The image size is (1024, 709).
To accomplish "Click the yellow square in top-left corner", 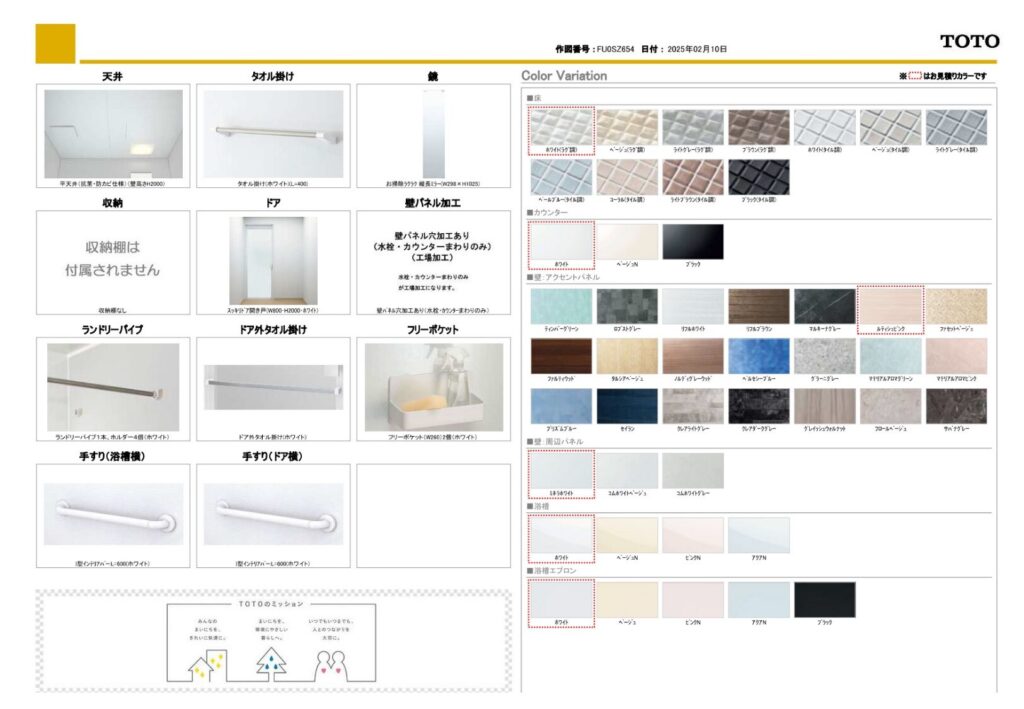I will click(55, 43).
